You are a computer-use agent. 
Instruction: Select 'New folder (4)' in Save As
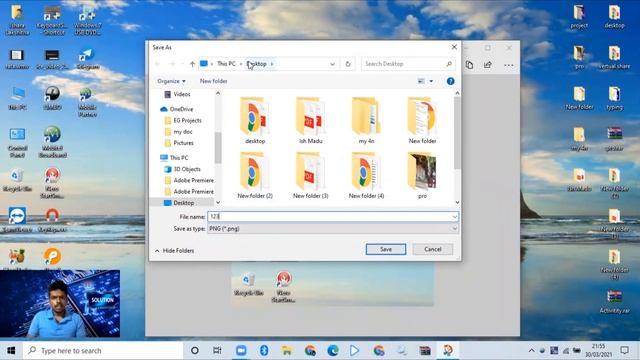point(366,176)
